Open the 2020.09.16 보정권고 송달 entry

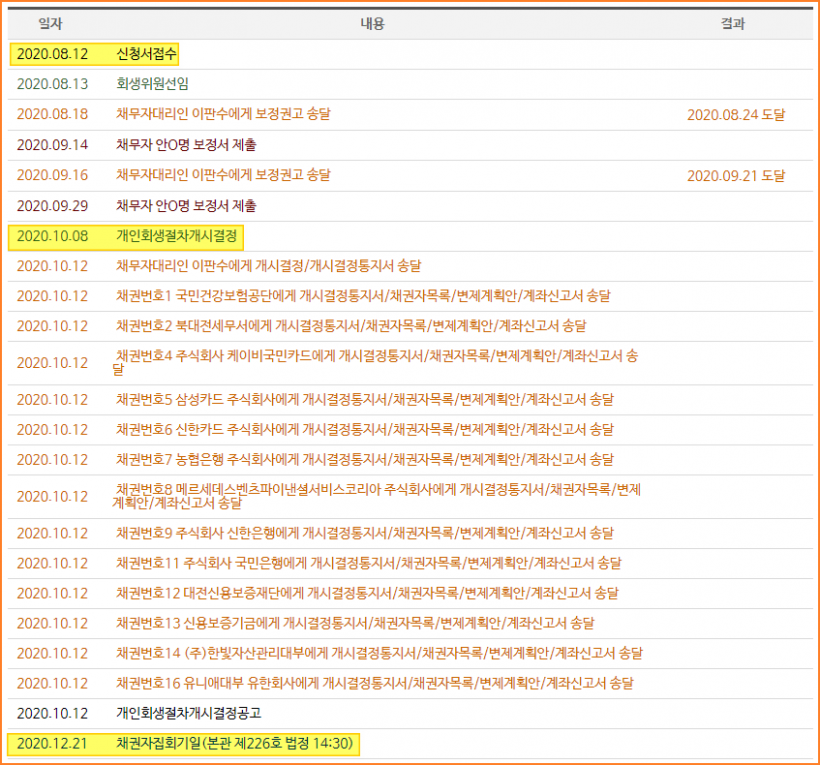click(x=223, y=175)
